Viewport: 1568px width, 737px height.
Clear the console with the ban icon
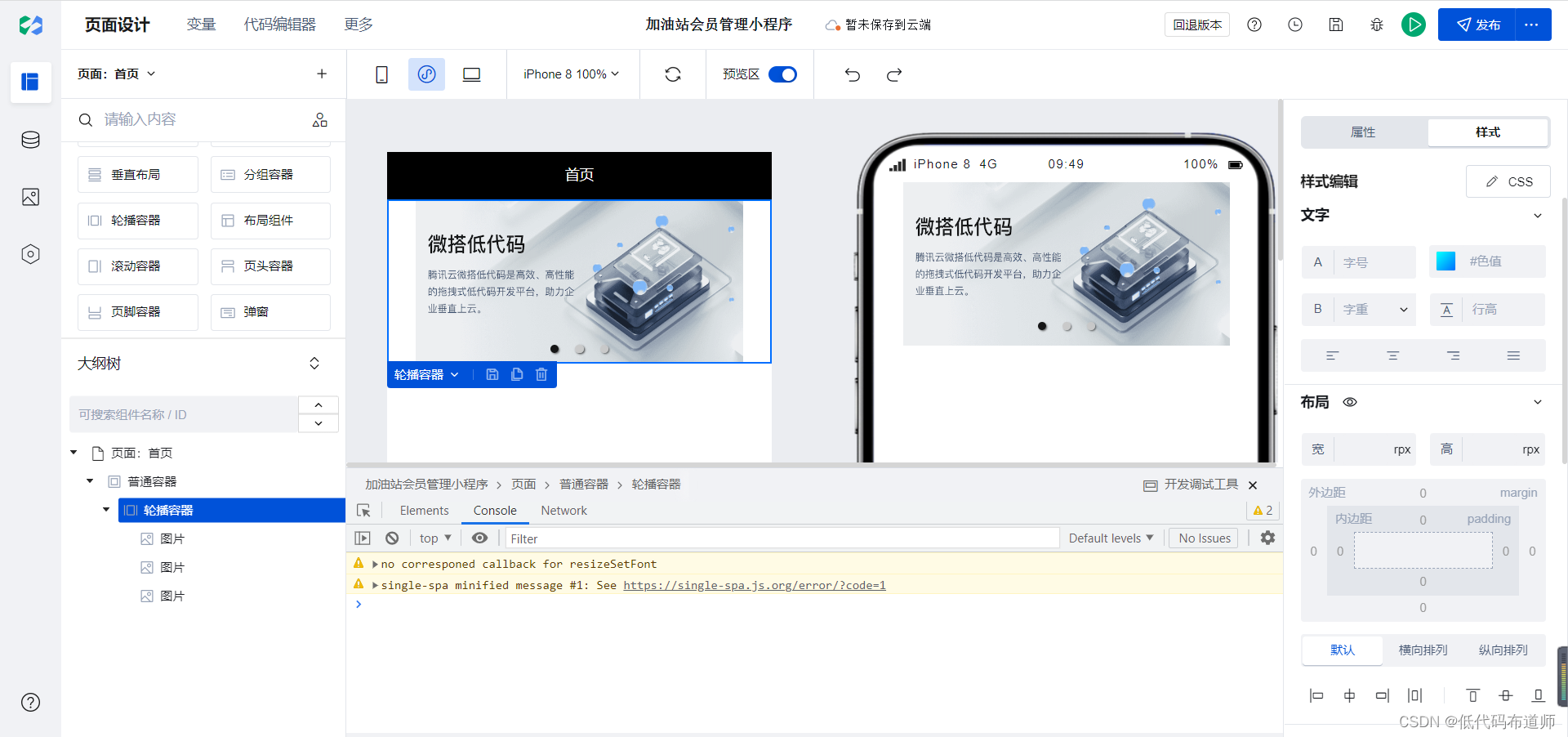coord(392,538)
